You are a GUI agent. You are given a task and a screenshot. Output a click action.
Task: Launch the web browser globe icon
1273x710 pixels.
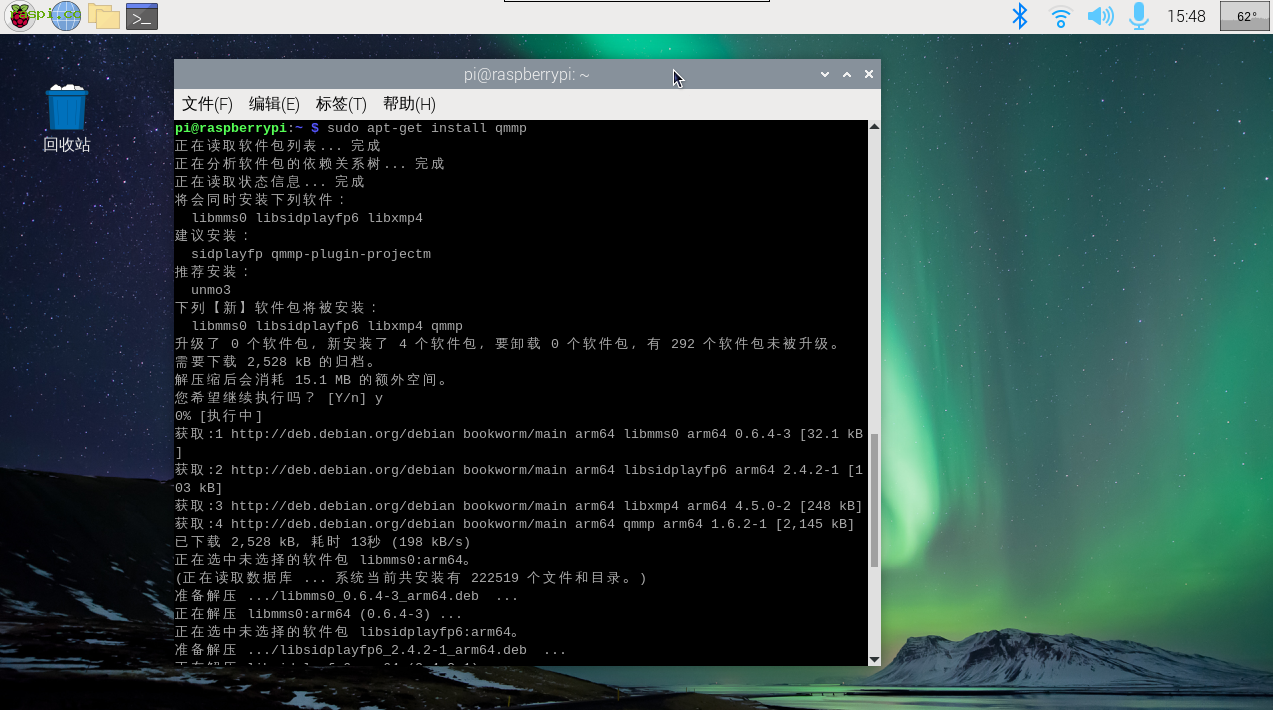[x=65, y=16]
